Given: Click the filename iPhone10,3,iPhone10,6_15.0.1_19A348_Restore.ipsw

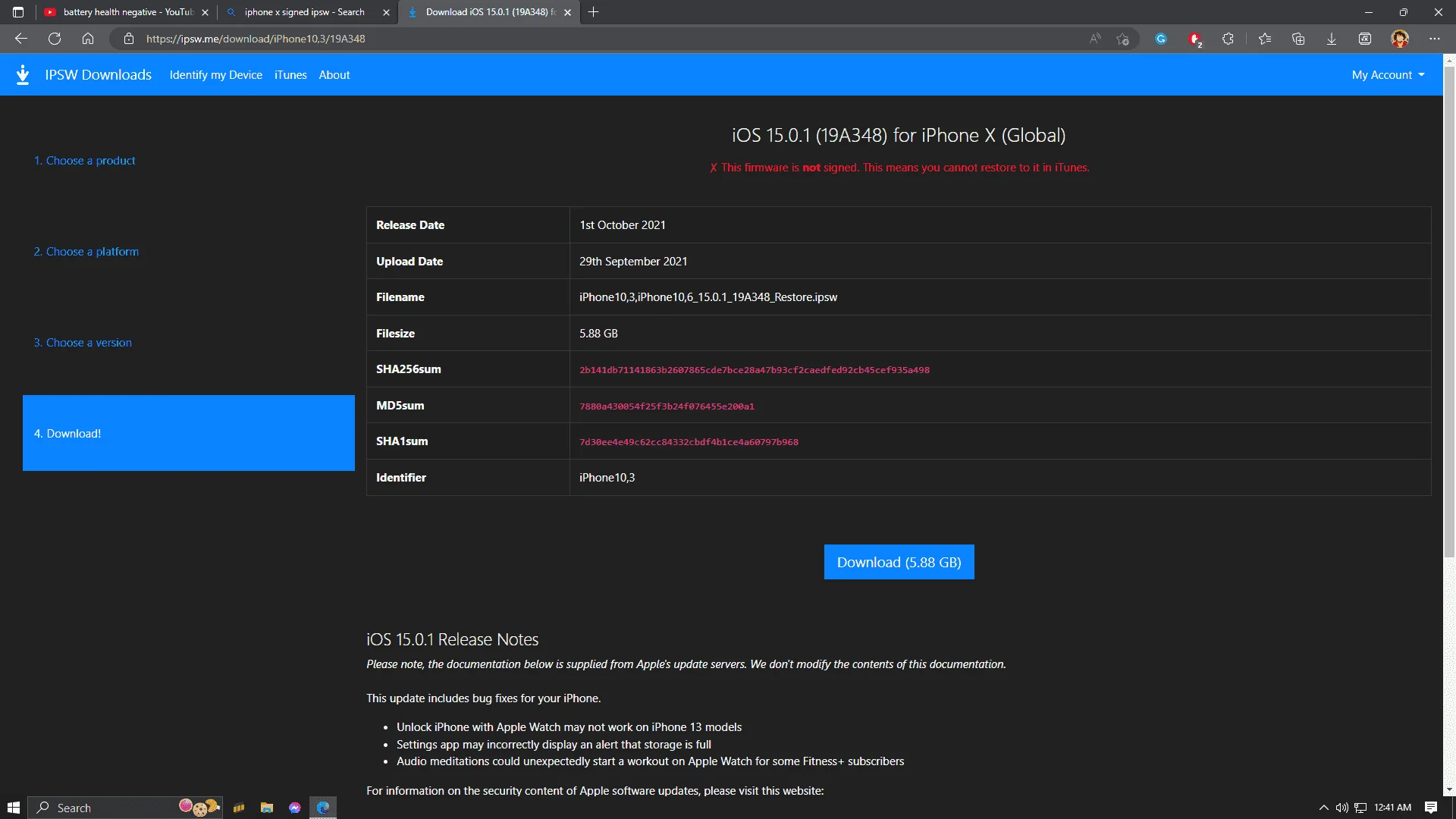Looking at the screenshot, I should point(708,297).
